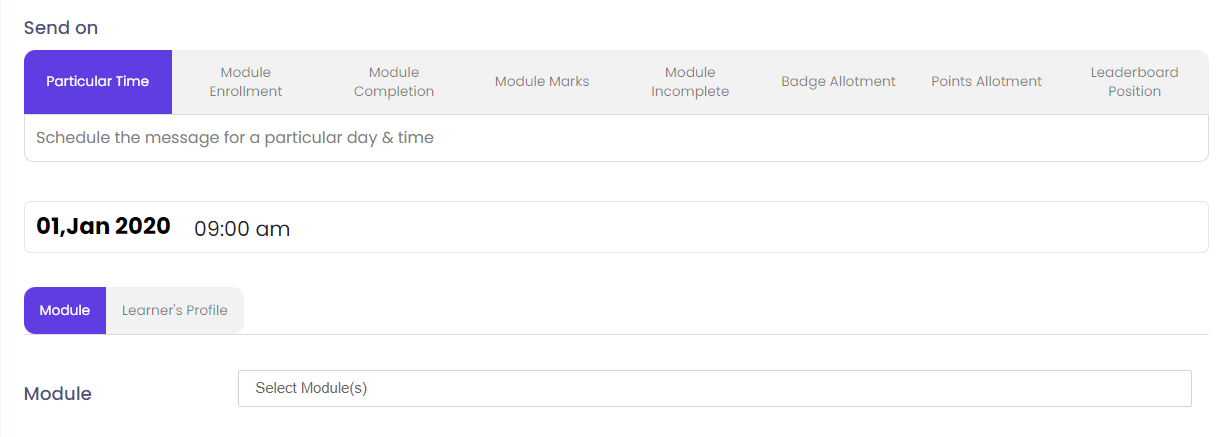
Task: Click the Points Allotment tab
Action: click(x=986, y=82)
